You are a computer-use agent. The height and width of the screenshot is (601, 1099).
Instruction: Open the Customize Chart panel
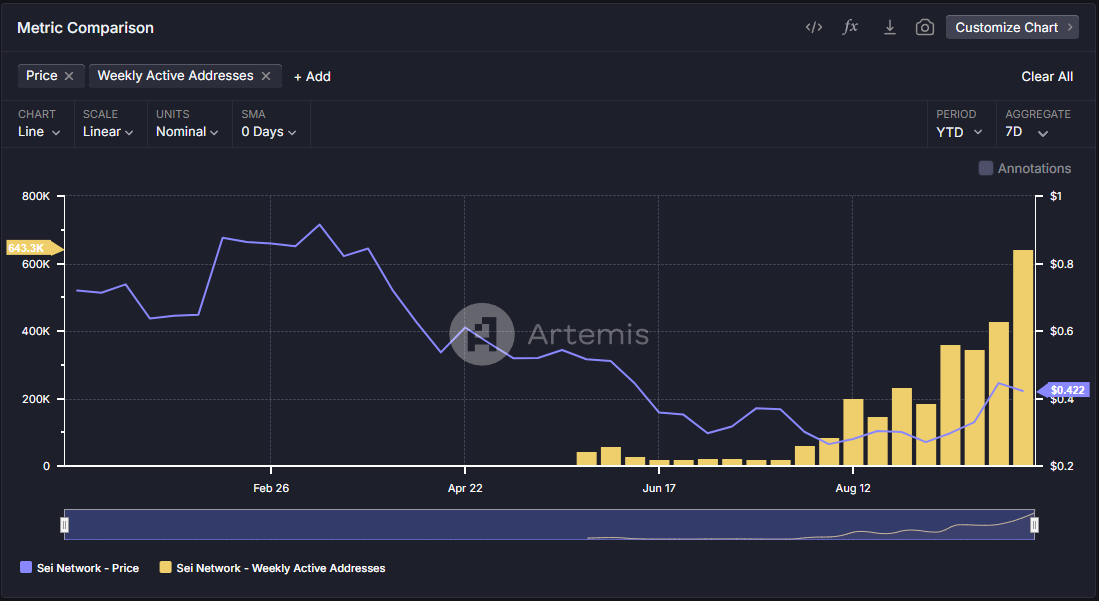point(1012,27)
